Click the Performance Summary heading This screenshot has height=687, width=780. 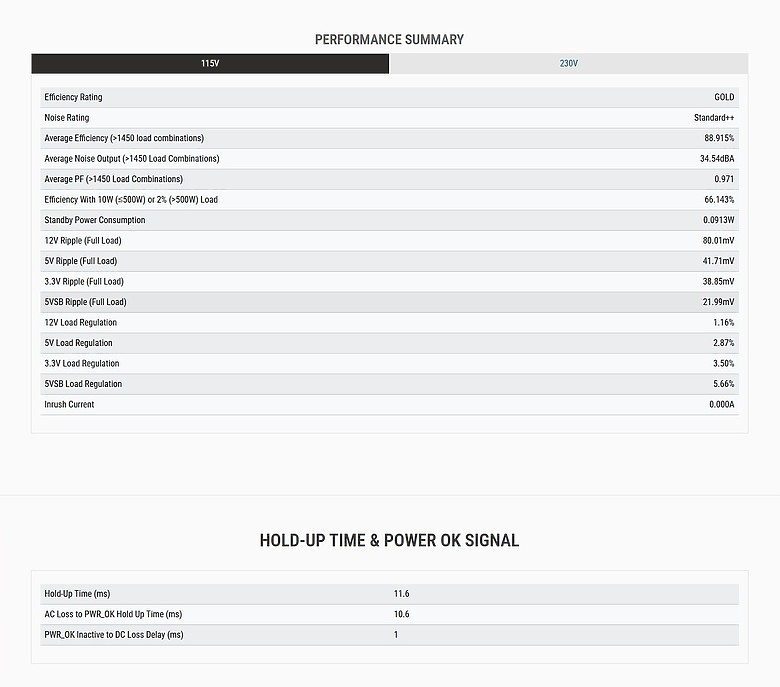coord(390,39)
